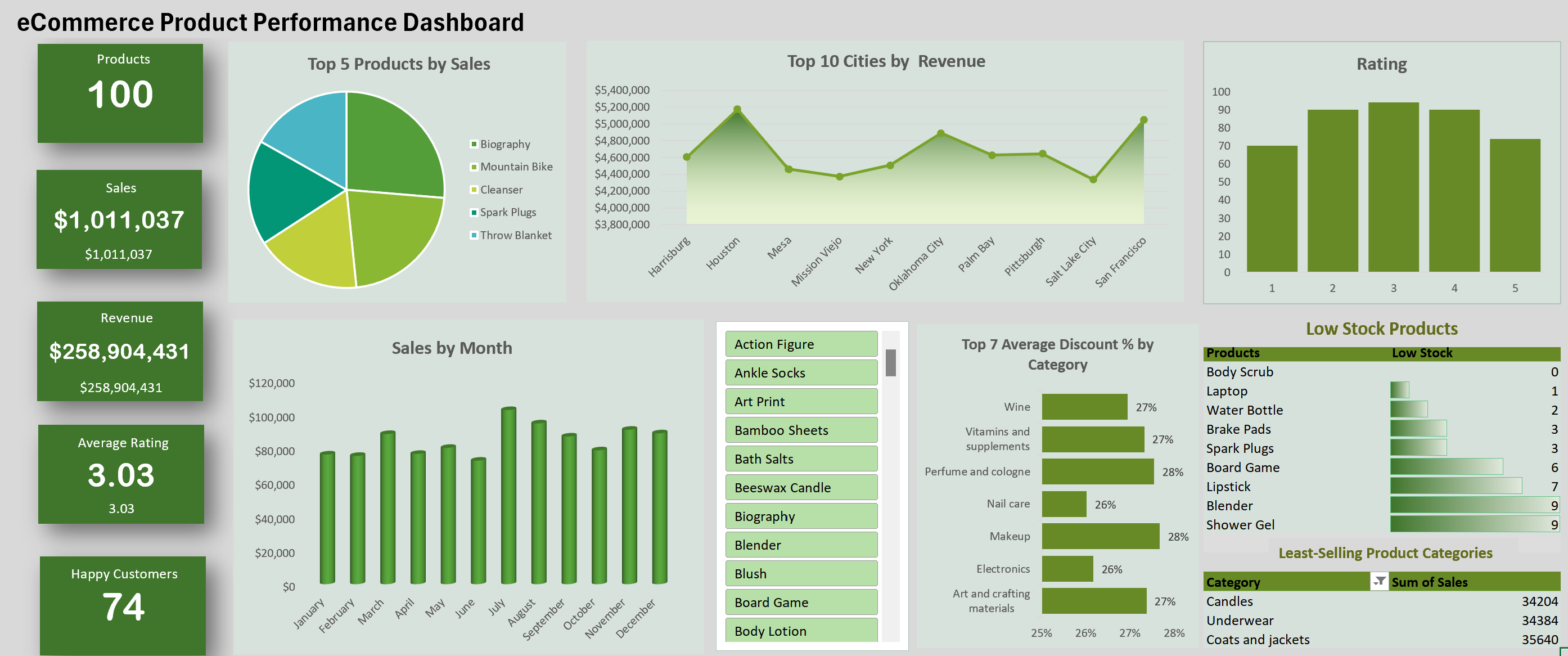Pick Bamboo Sheets slicer item

[800, 430]
